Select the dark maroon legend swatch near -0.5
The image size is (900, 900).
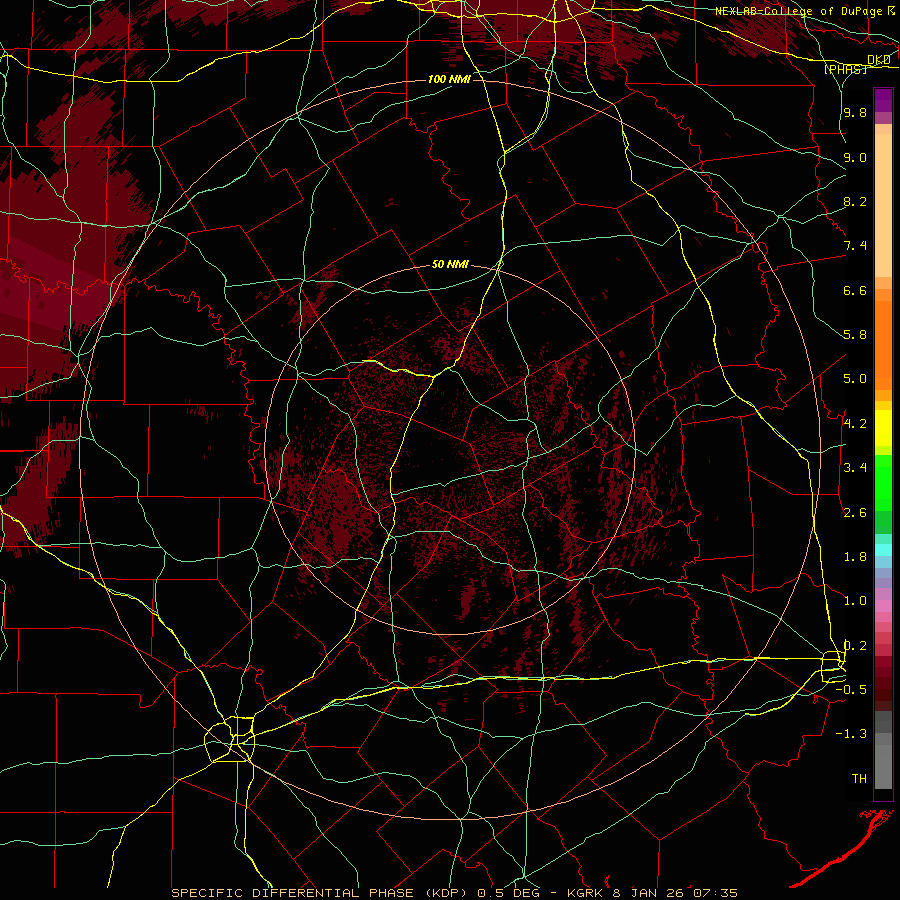point(883,693)
